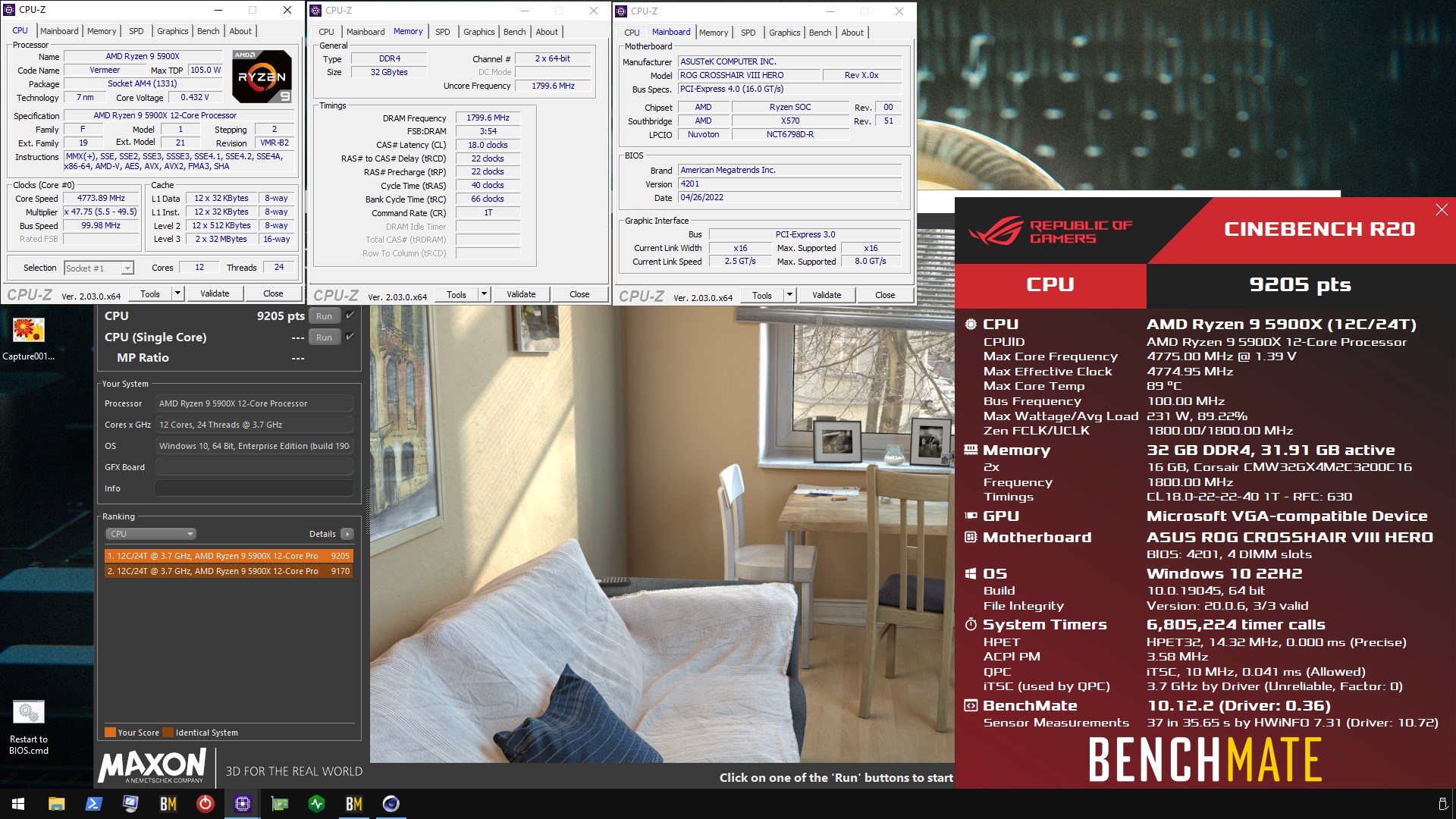The width and height of the screenshot is (1456, 819).
Task: Toggle the checkbox next to CPU (Single Core) Run
Action: click(350, 336)
